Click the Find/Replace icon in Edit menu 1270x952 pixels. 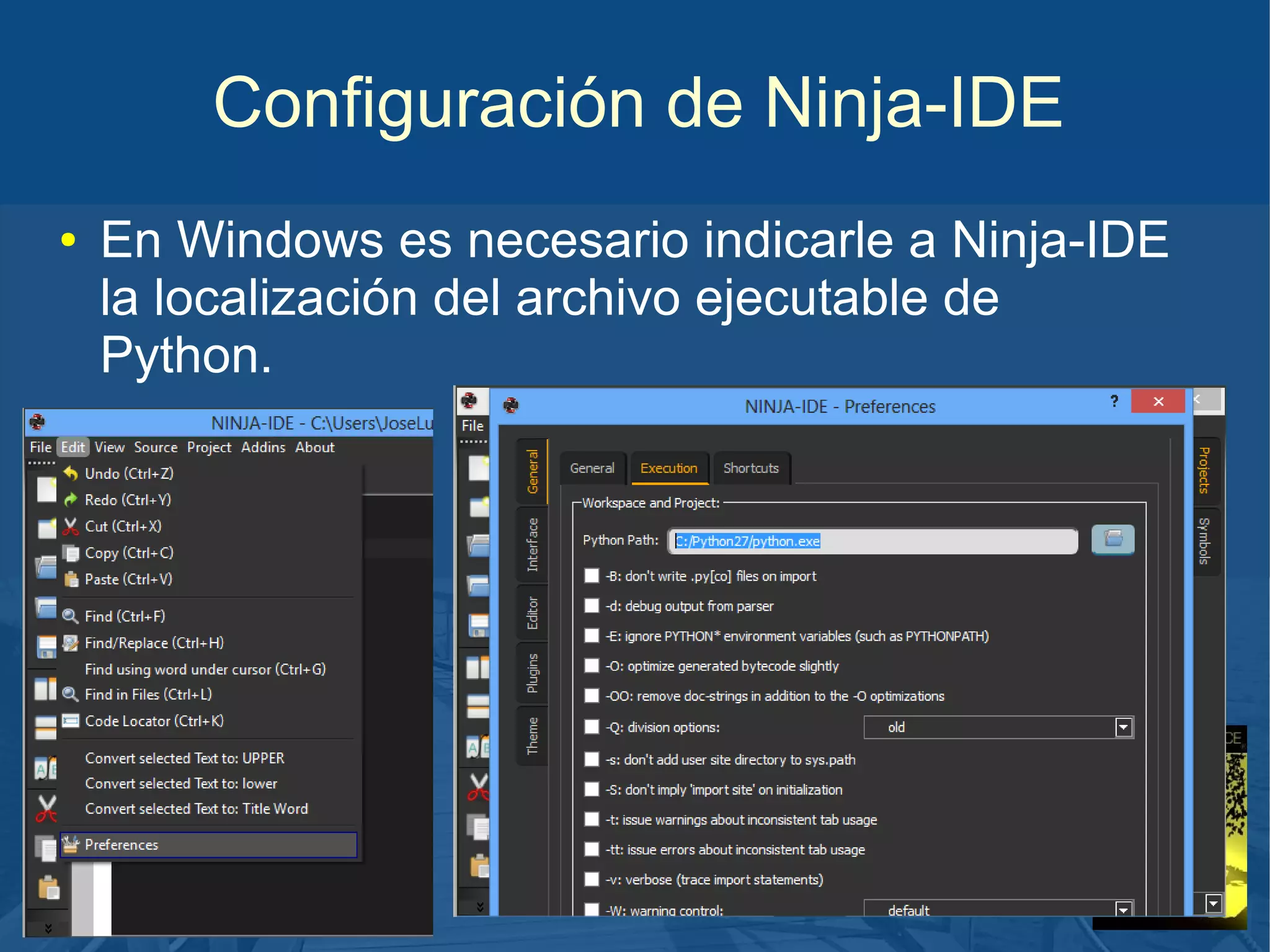tap(71, 643)
